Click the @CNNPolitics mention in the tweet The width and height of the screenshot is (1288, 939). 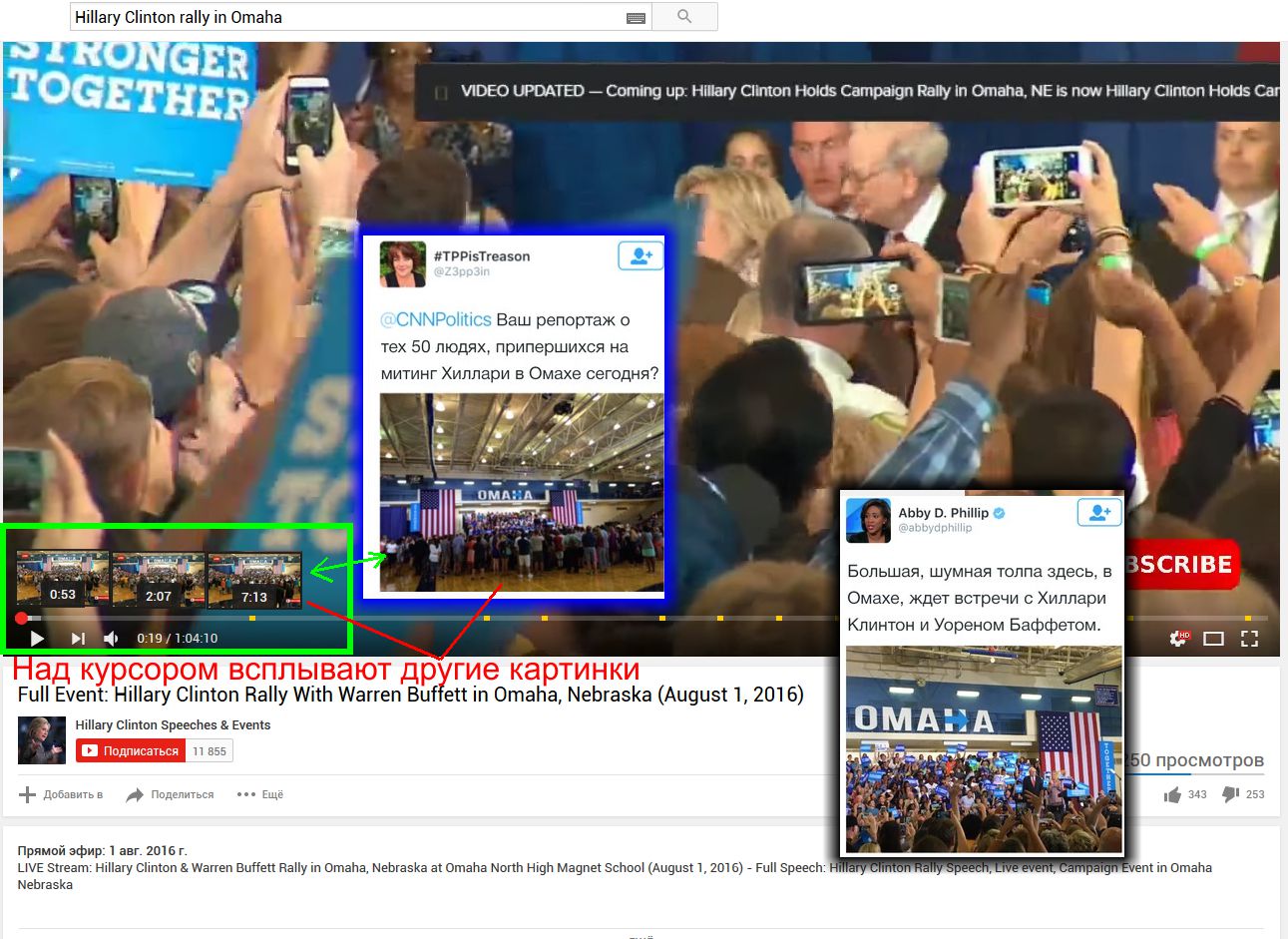click(436, 320)
